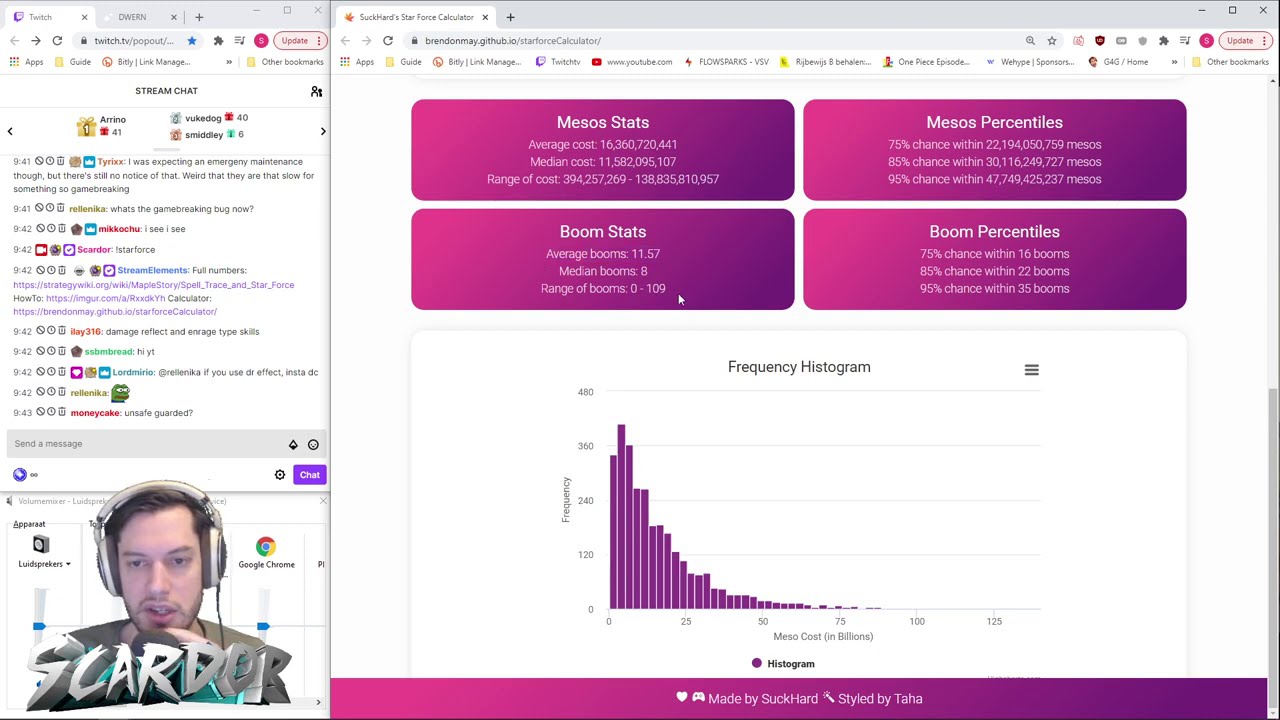Expand hidden bookmarks chevron in Twitch window
Viewport: 1280px width, 720px height.
point(229,62)
